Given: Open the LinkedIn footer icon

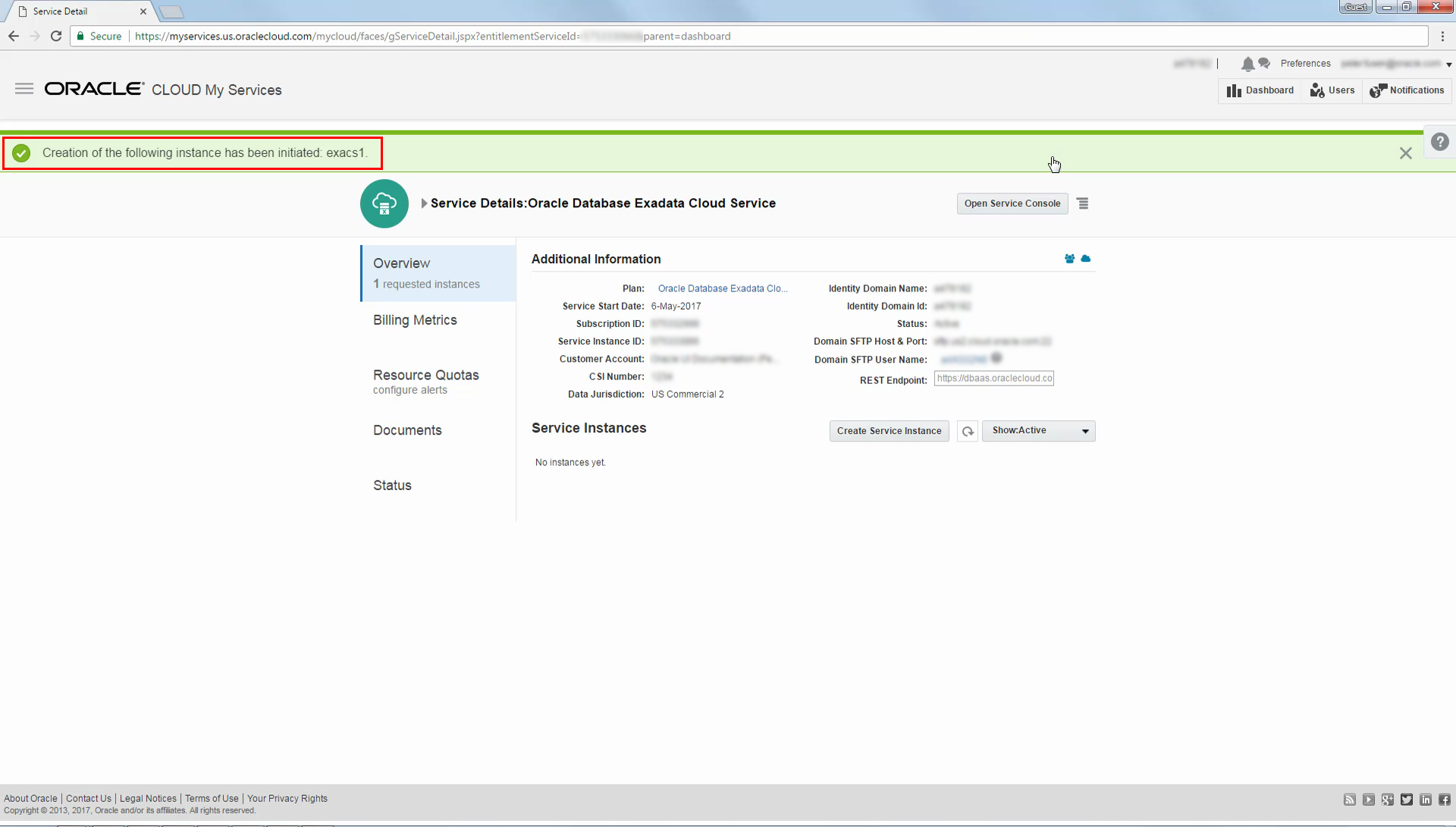Looking at the screenshot, I should click(1426, 800).
